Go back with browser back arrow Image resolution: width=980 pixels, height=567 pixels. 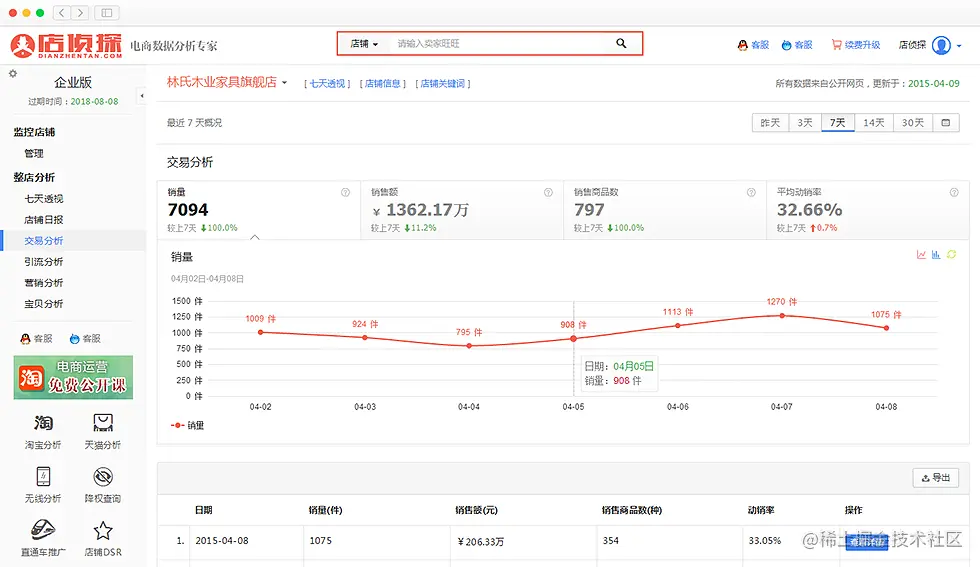point(62,13)
